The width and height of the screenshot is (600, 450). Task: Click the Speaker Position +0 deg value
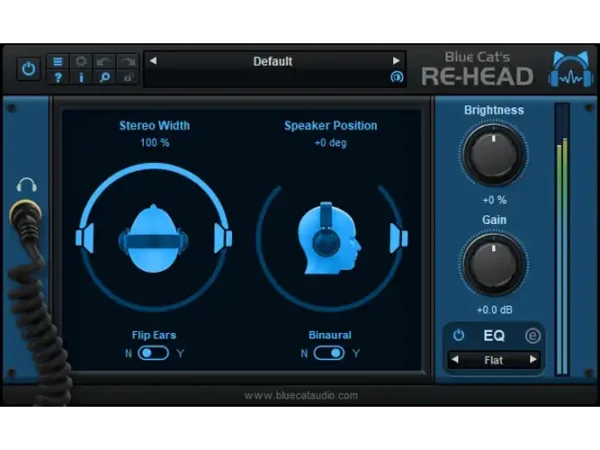[x=330, y=143]
